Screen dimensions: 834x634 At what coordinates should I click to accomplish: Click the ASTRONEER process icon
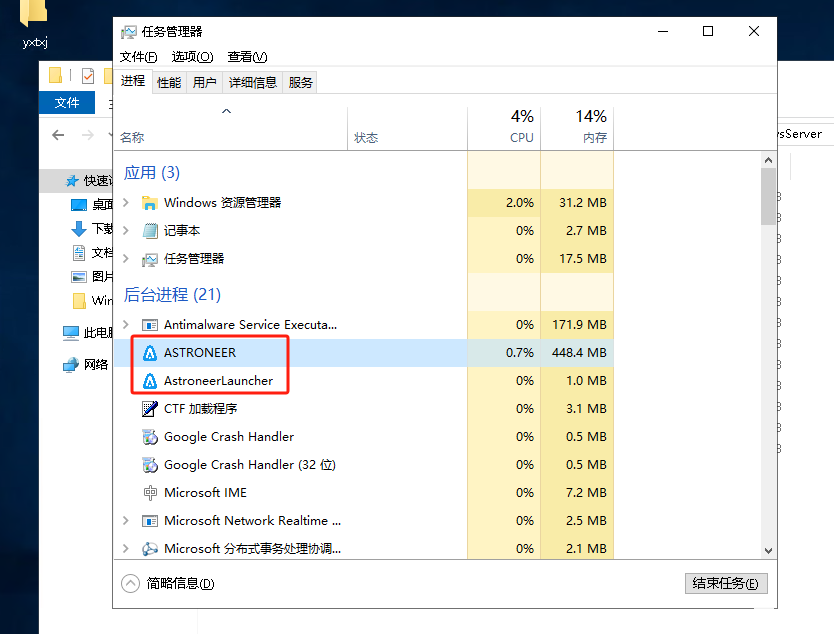pyautogui.click(x=150, y=353)
